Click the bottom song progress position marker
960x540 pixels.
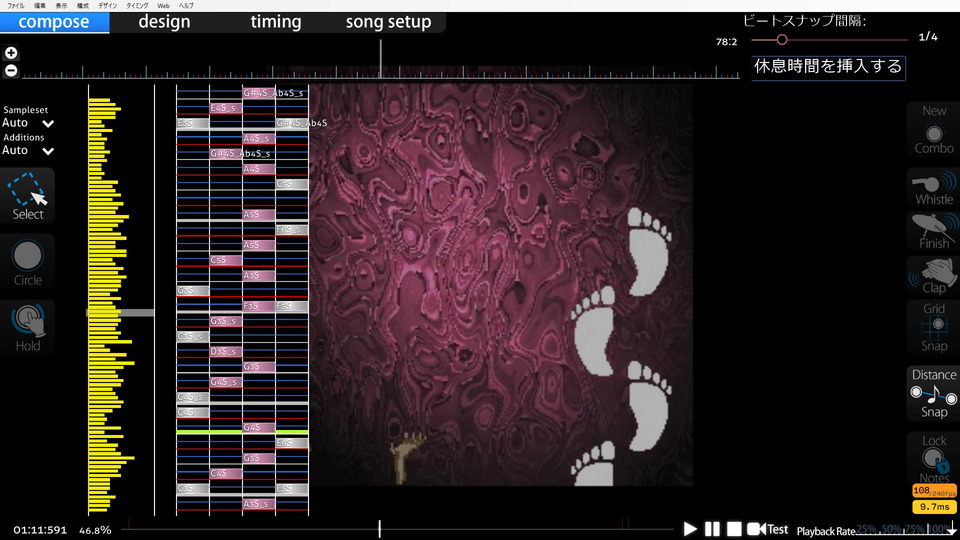click(380, 529)
